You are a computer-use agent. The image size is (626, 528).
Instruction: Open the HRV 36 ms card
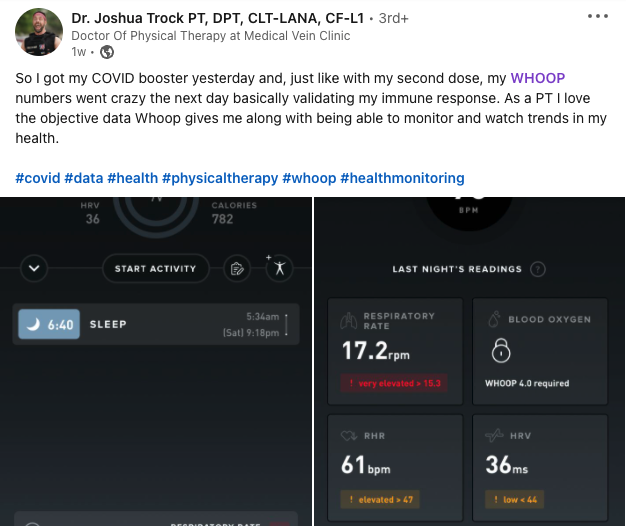(540, 468)
